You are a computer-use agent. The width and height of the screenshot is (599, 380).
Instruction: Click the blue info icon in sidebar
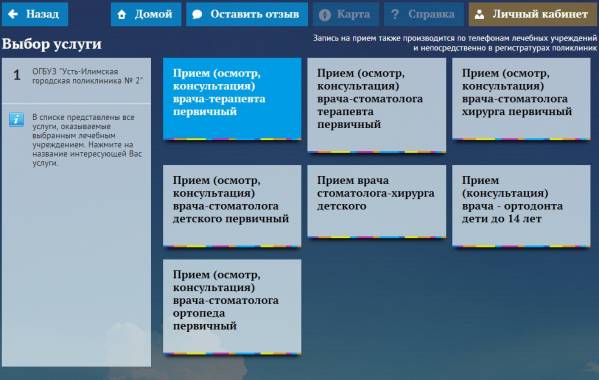[16, 120]
